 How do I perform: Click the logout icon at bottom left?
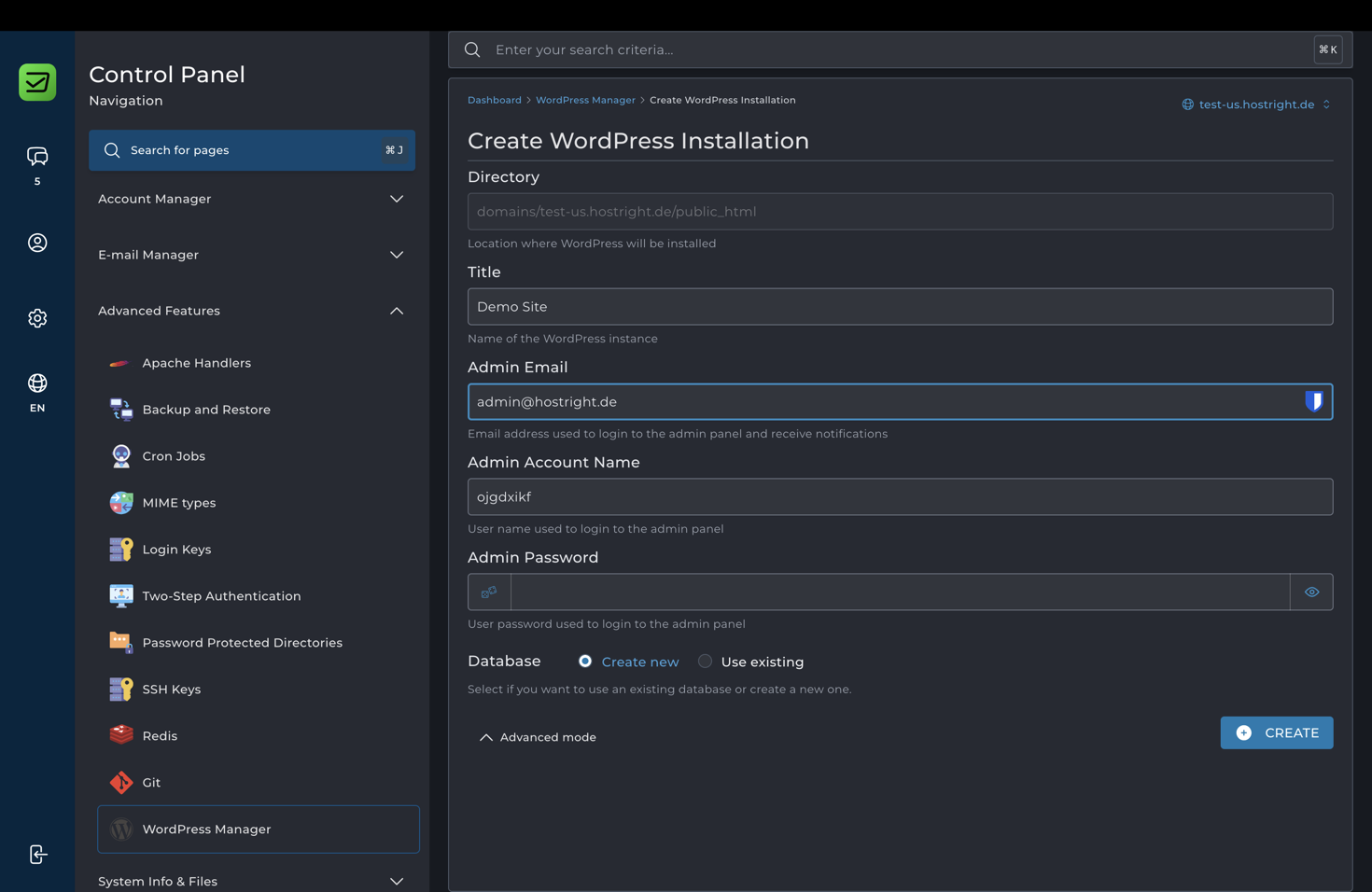(37, 855)
